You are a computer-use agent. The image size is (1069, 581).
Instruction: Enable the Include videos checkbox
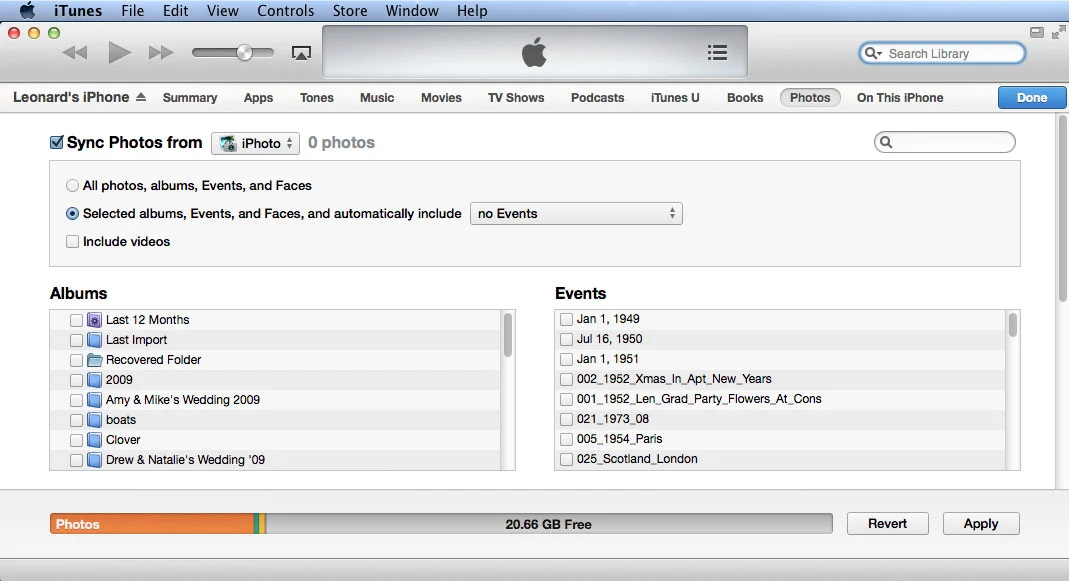(x=72, y=241)
